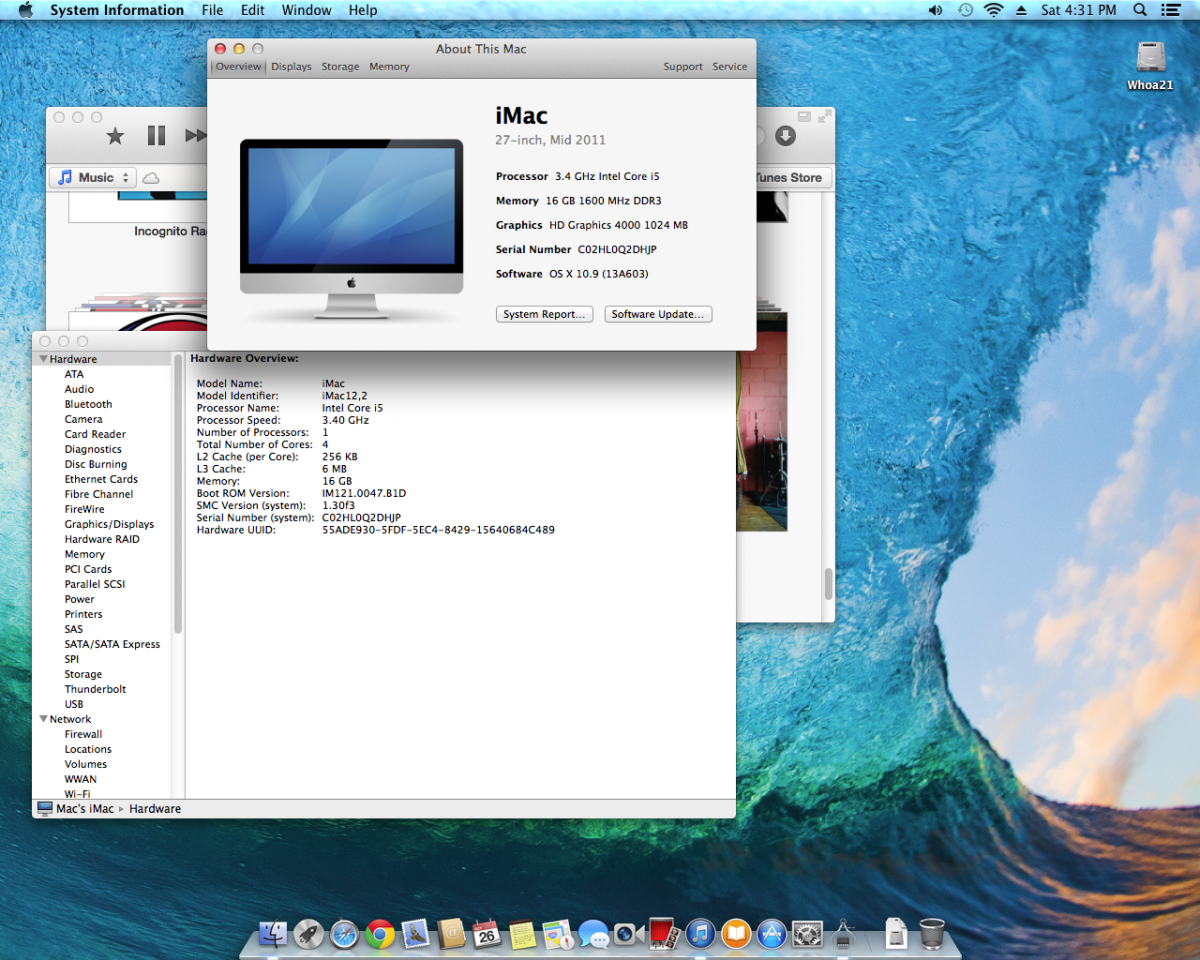Screen dimensions: 1200x960
Task: Click the volume icon in menu bar
Action: click(x=935, y=10)
